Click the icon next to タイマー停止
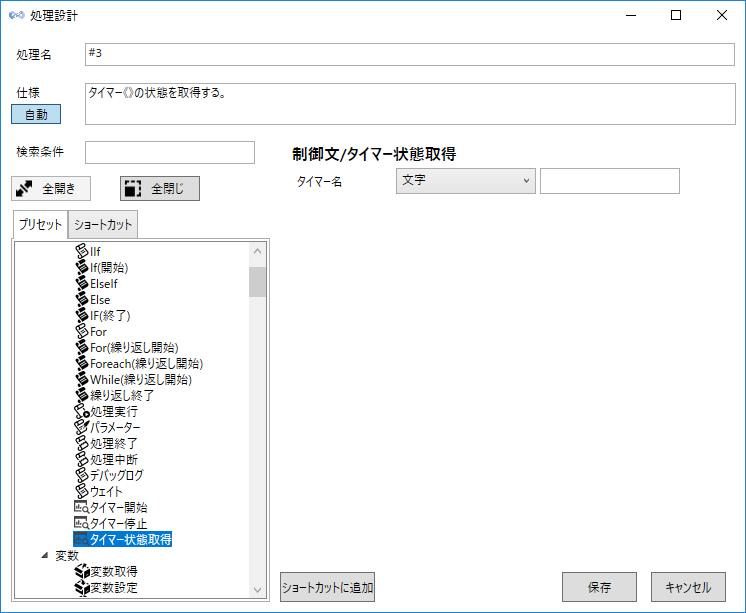This screenshot has width=746, height=613. pyautogui.click(x=81, y=523)
